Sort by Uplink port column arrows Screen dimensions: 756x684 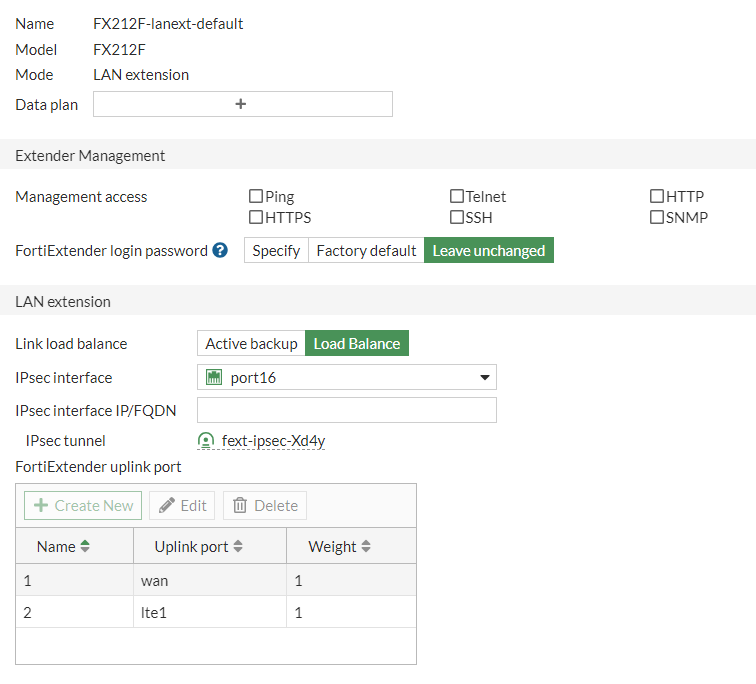click(x=238, y=546)
